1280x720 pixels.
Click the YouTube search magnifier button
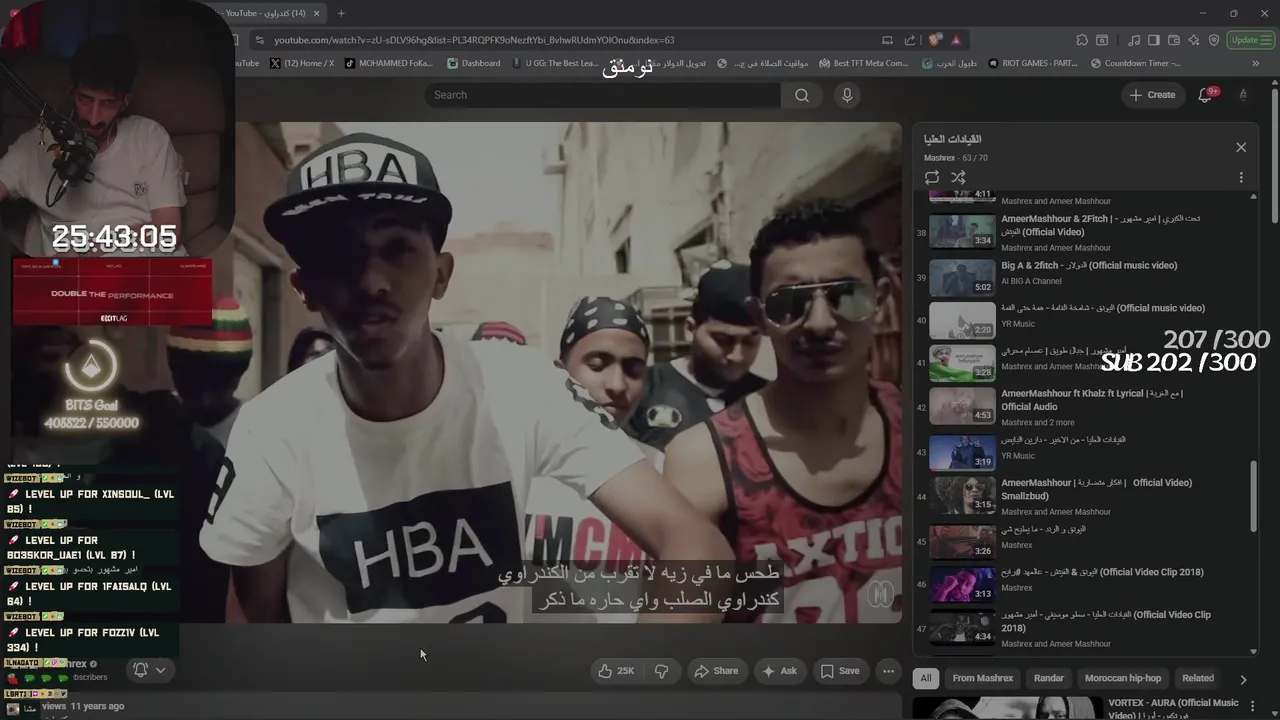coord(802,95)
